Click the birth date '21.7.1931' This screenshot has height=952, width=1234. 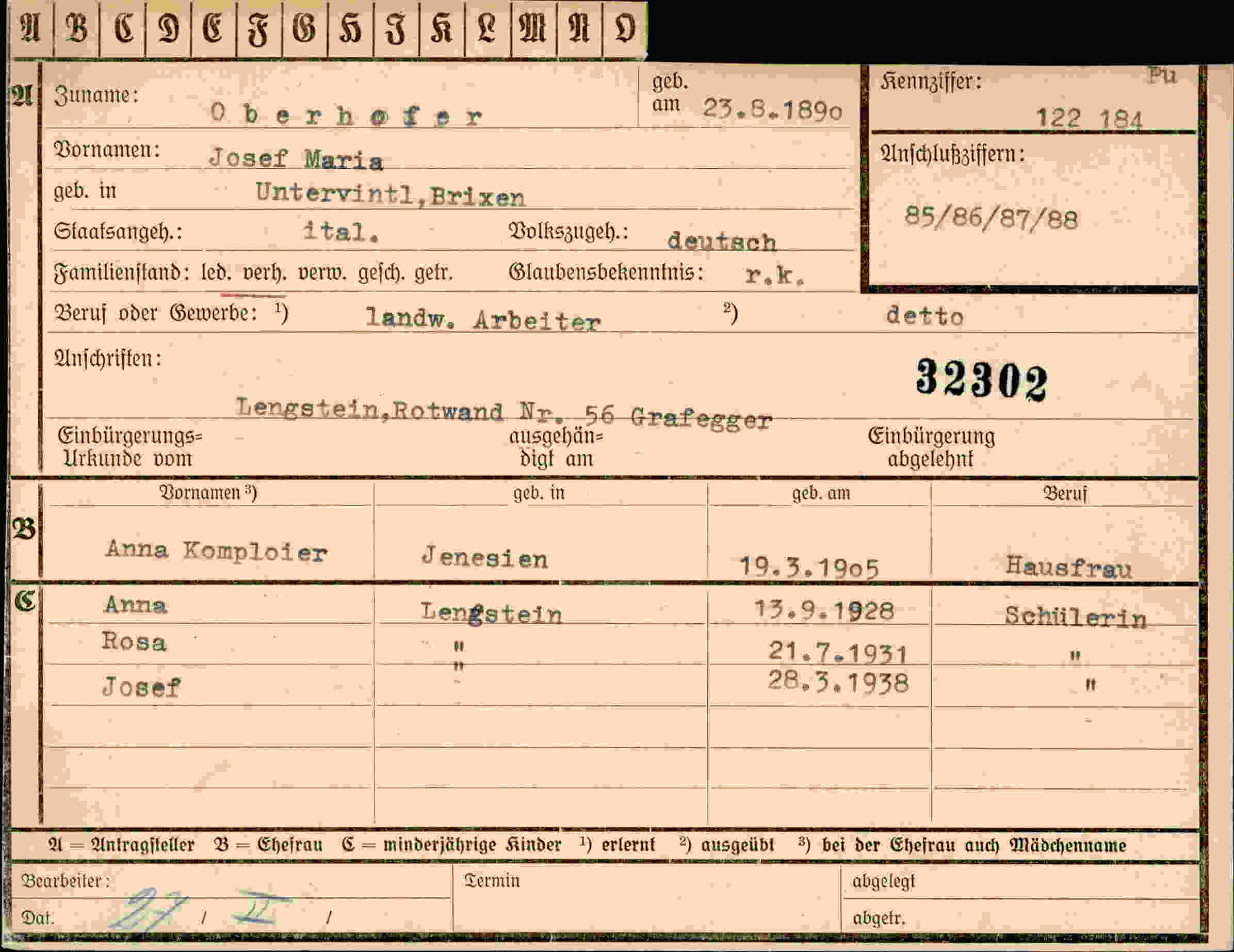838,653
